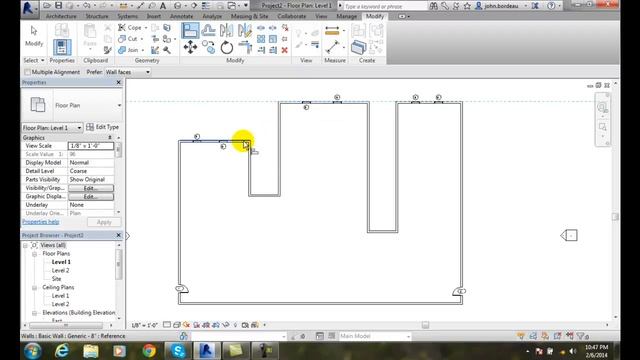Click Edit button for Graphic Display
The width and height of the screenshot is (640, 360).
[x=91, y=197]
